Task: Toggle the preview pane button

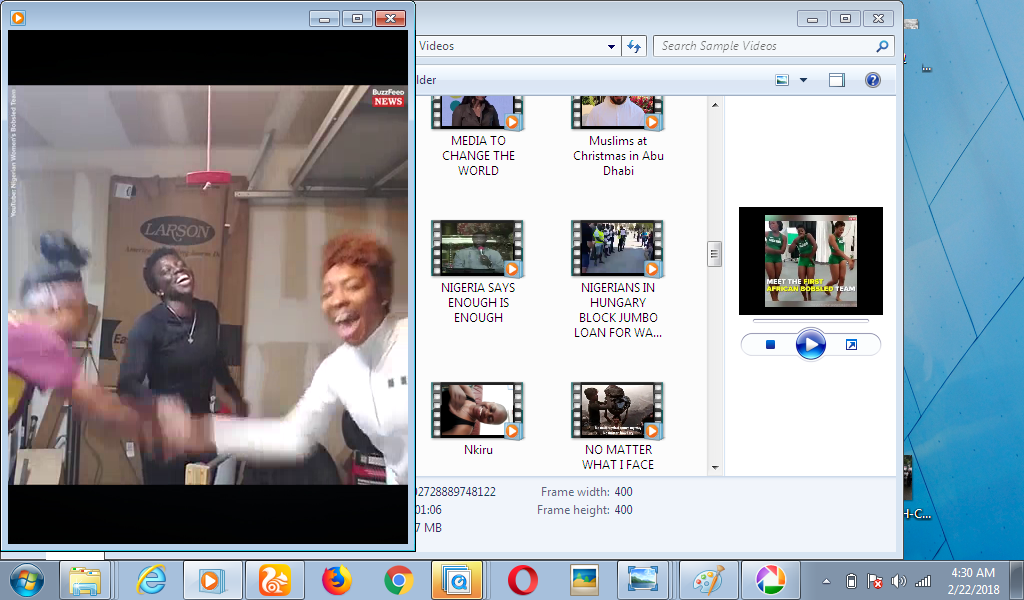Action: pos(837,80)
